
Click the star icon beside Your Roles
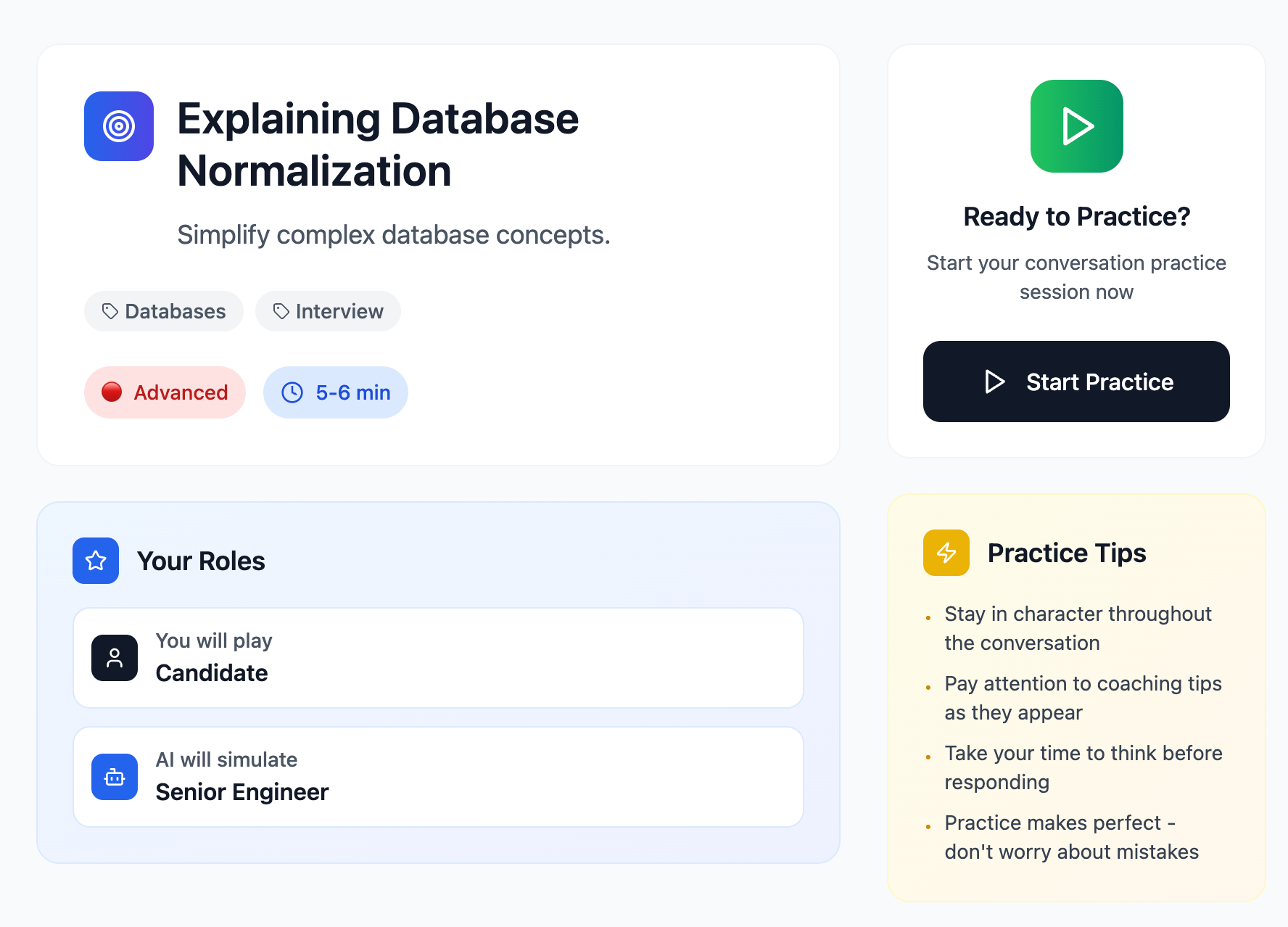pos(96,561)
